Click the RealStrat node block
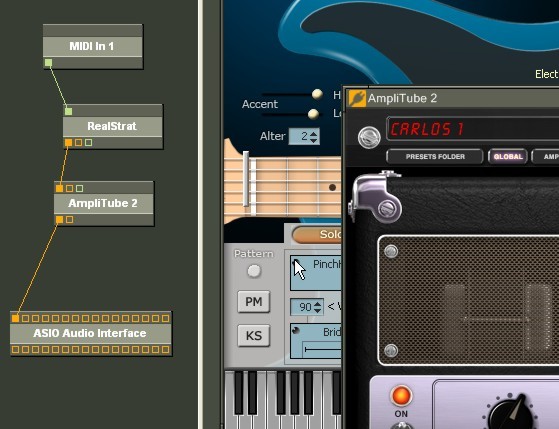The height and width of the screenshot is (429, 559). 113,126
